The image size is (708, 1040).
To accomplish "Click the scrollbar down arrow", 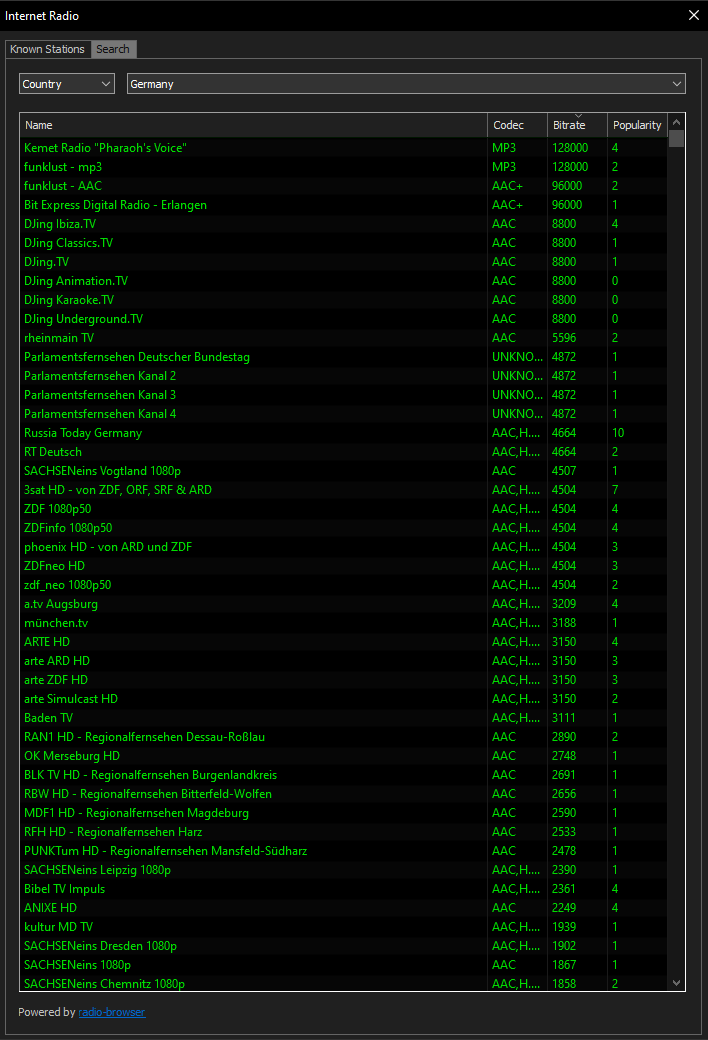I will click(x=676, y=983).
